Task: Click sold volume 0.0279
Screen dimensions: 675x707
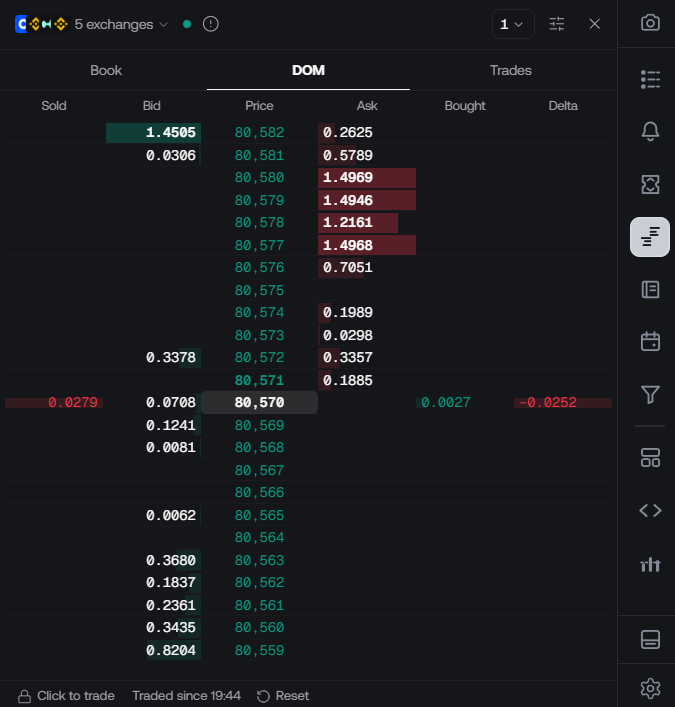Action: (x=73, y=402)
